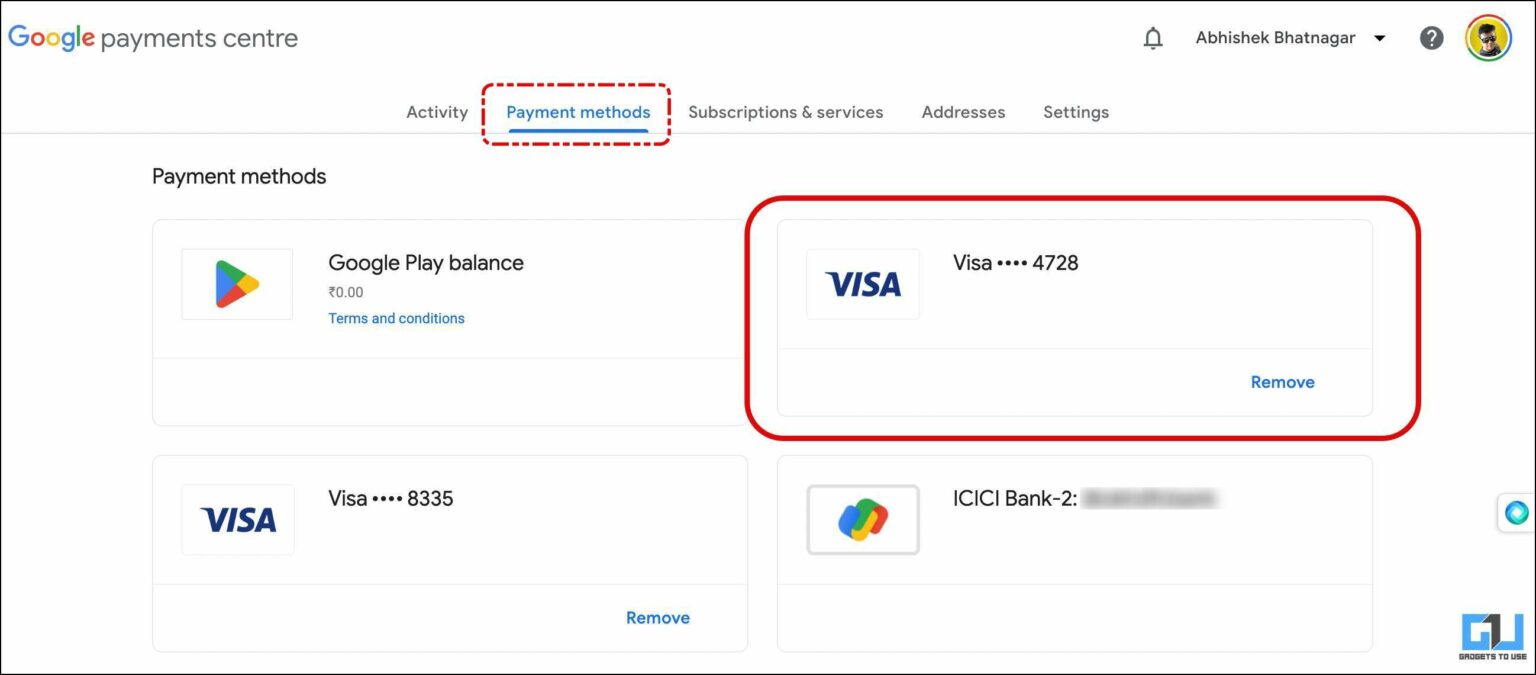
Task: Open help using the question mark icon
Action: 1431,37
